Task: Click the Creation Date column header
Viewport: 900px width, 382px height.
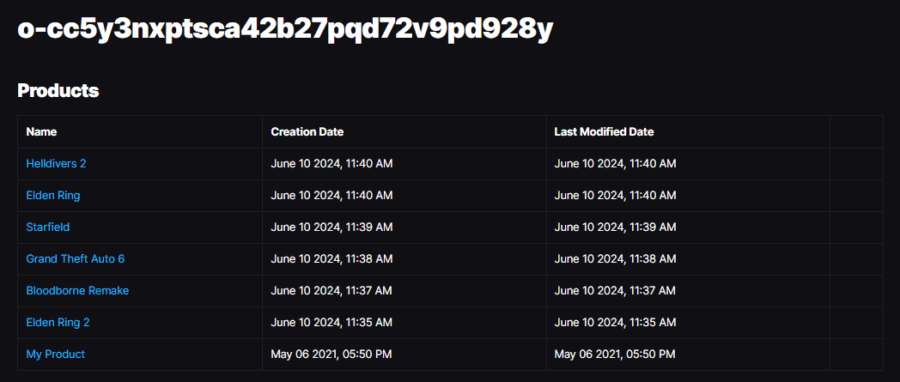Action: [x=307, y=132]
